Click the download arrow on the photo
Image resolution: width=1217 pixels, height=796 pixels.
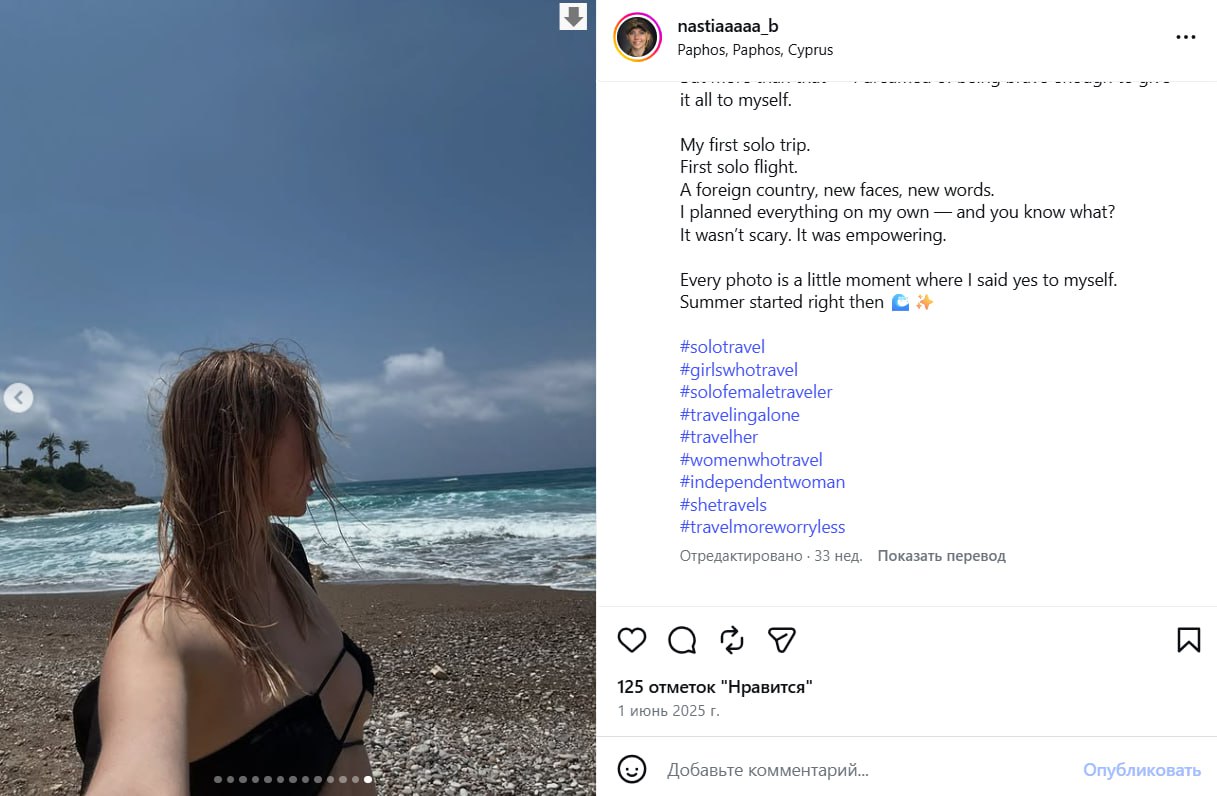pos(573,16)
